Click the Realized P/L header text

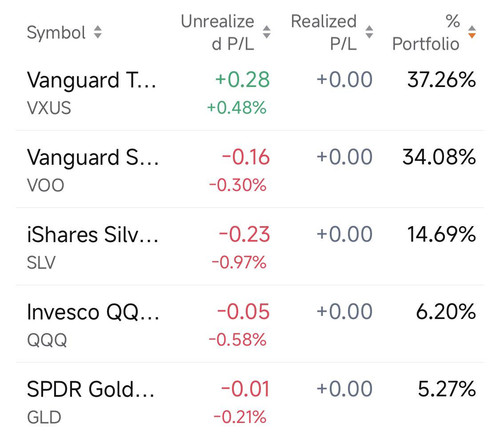click(x=324, y=32)
